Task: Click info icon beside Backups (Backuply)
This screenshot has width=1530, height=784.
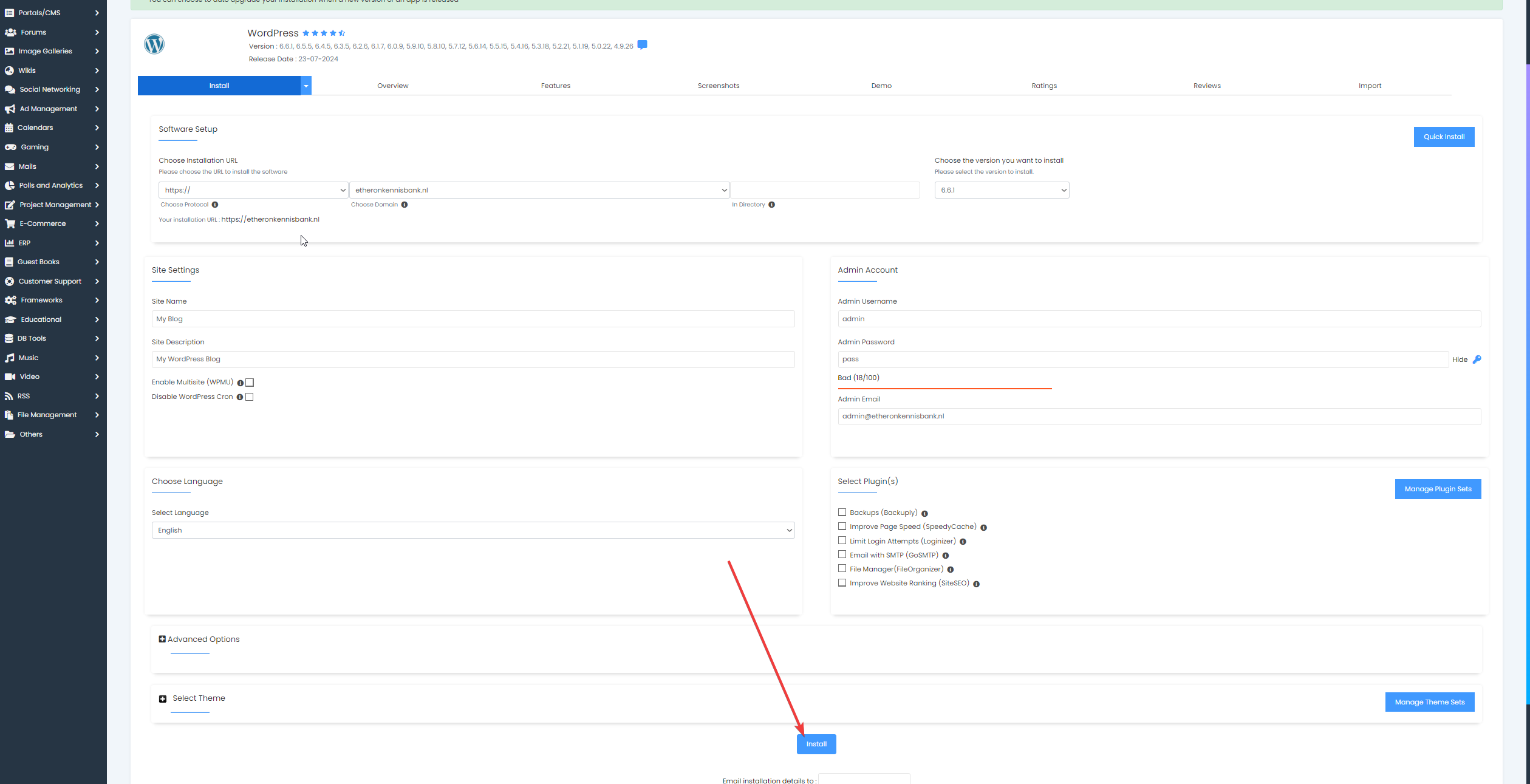Action: pos(924,514)
